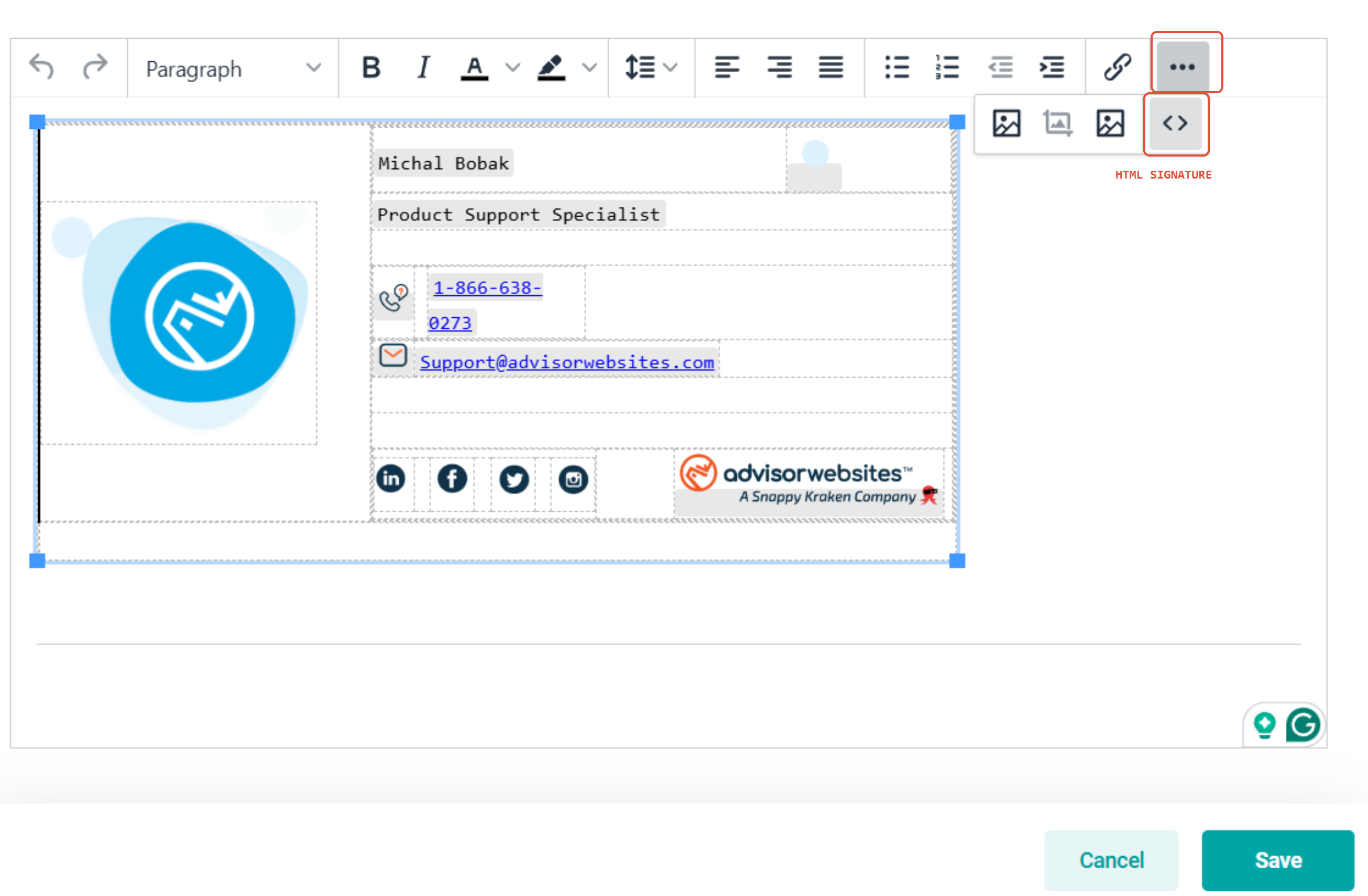
Task: Toggle the three-dots more options menu
Action: pyautogui.click(x=1183, y=67)
